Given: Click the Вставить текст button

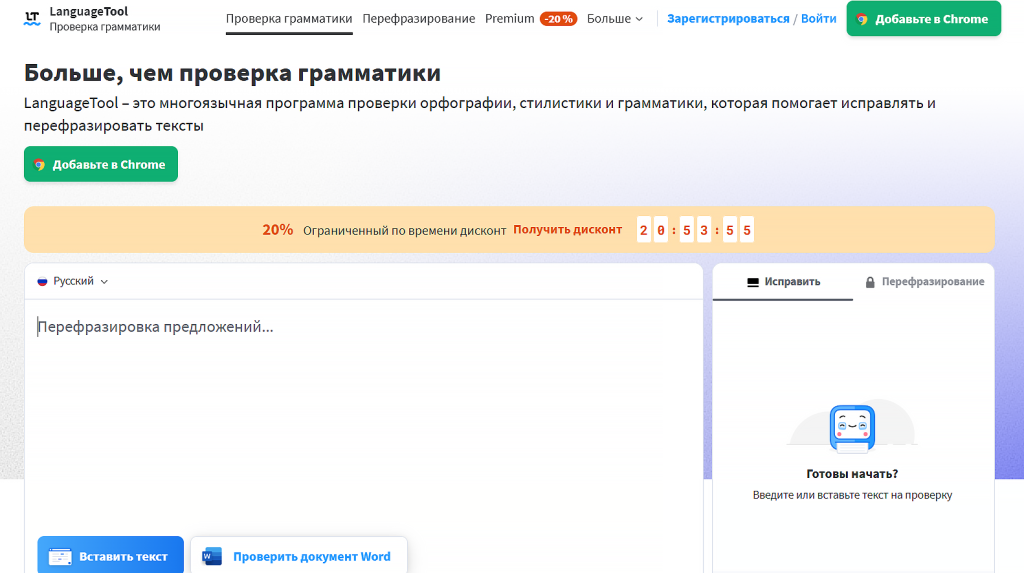Looking at the screenshot, I should tap(110, 555).
